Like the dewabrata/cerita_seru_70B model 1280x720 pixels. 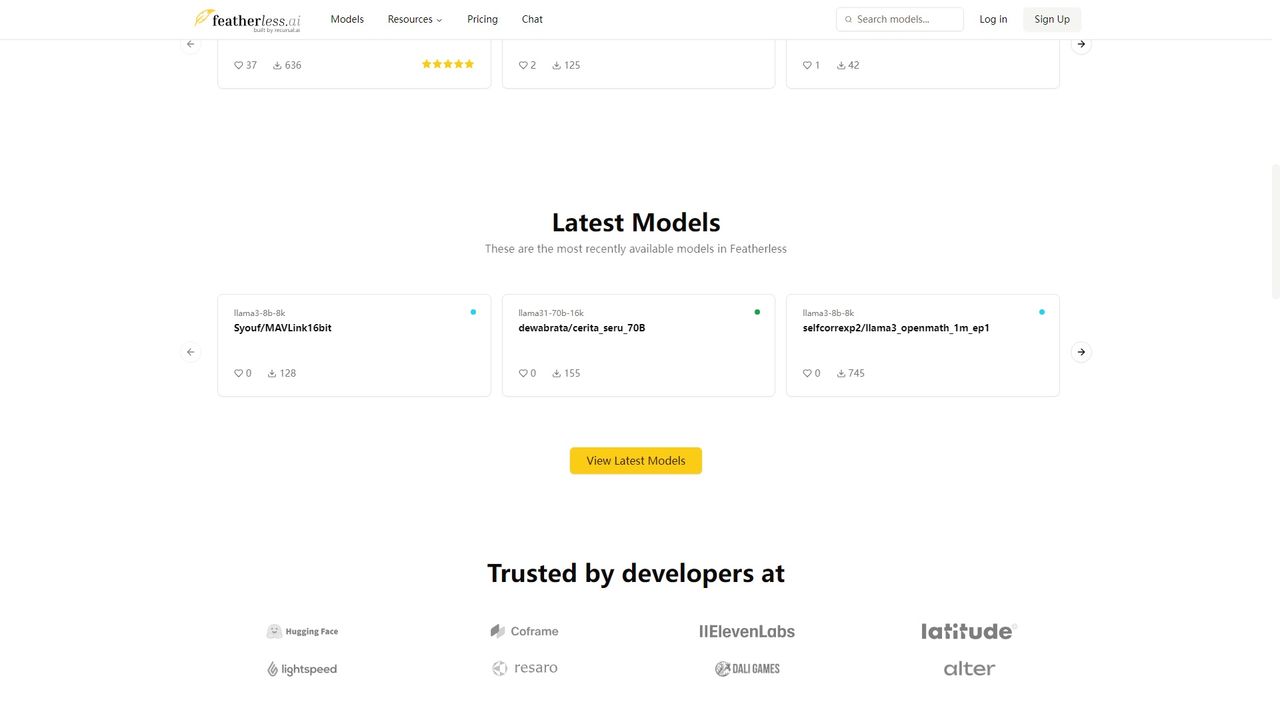pyautogui.click(x=523, y=373)
